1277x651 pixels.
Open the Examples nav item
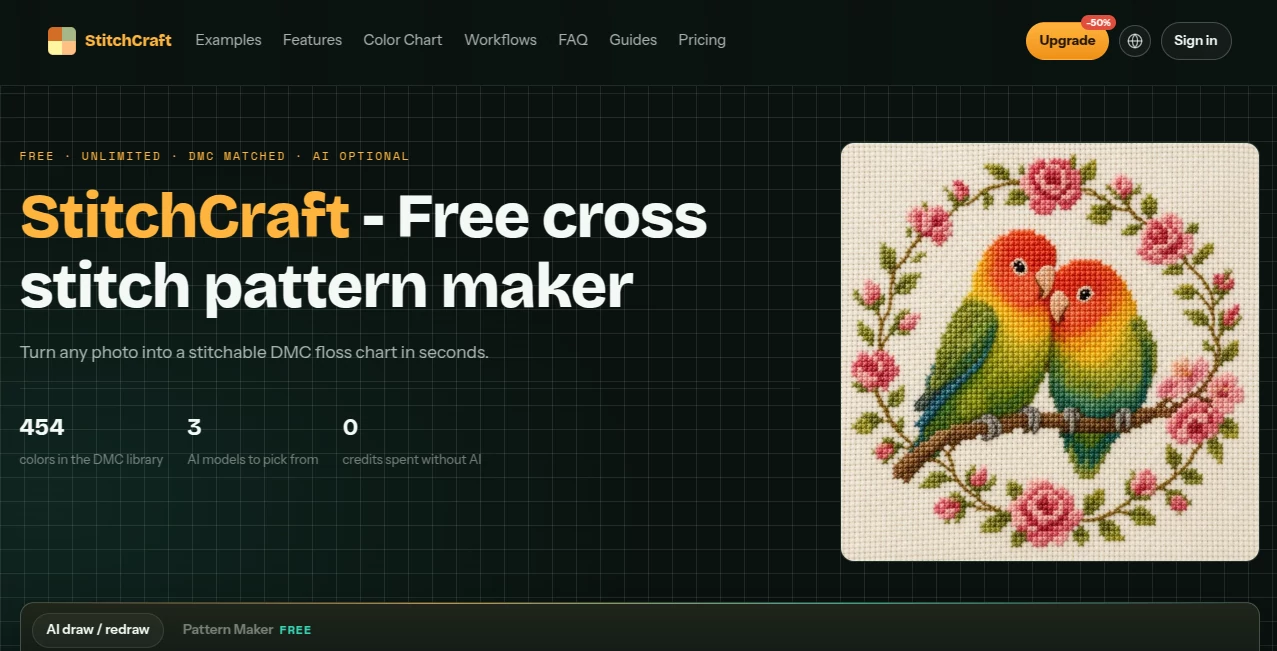(228, 40)
